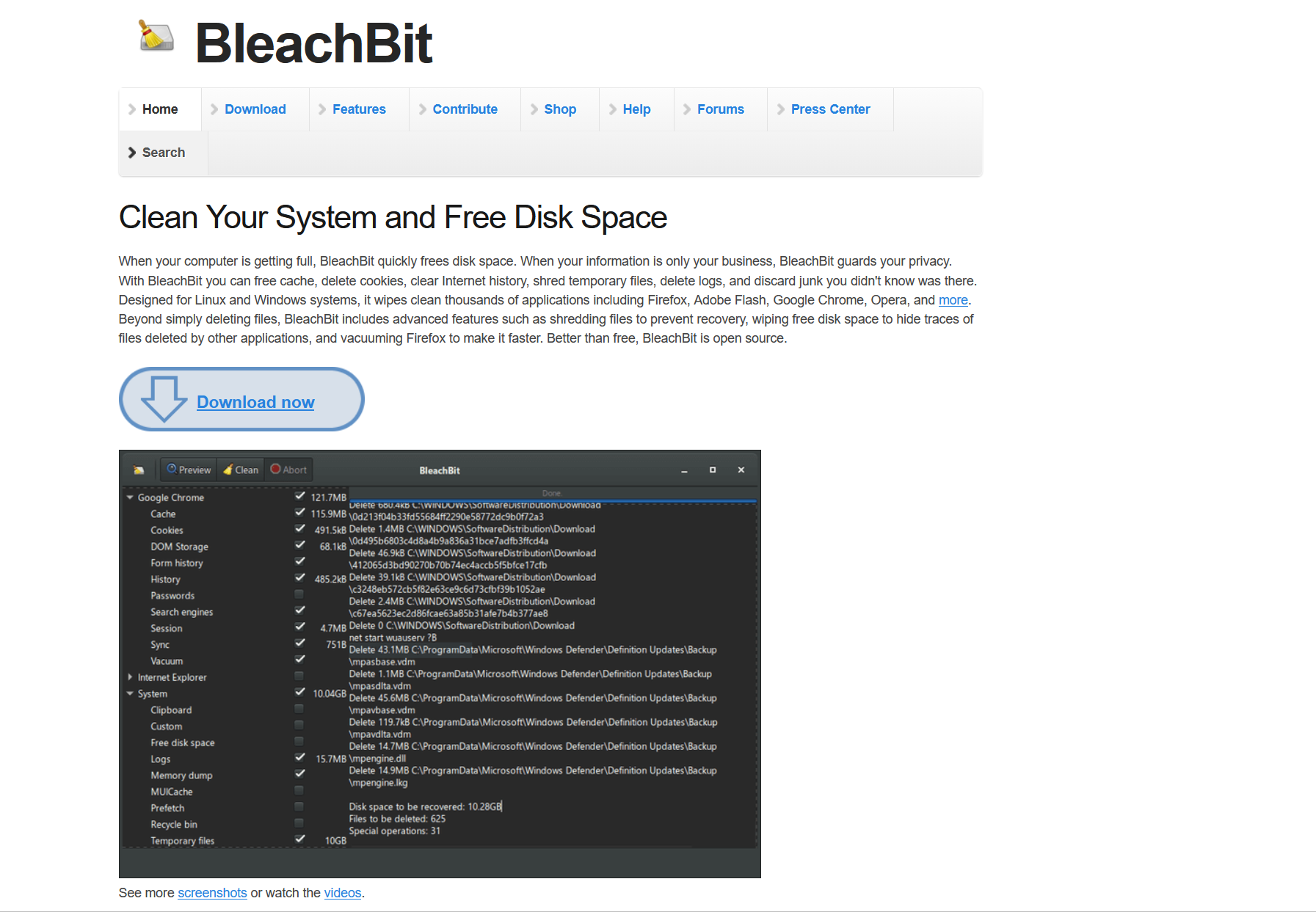Open the screenshots link
1316x912 pixels.
(212, 893)
